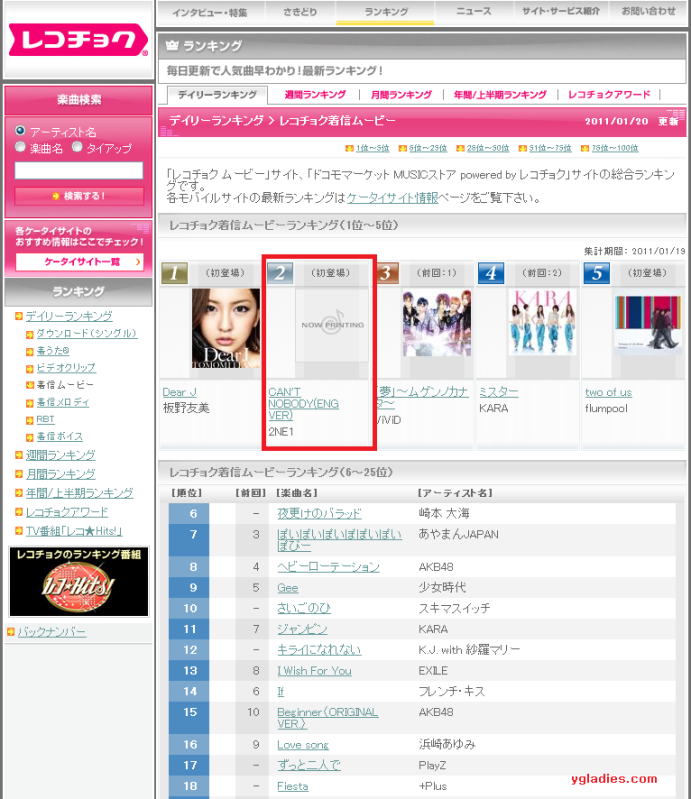The image size is (691, 799).
Task: Open sidebar 年間/上半期ランキング link
Action: click(x=79, y=493)
